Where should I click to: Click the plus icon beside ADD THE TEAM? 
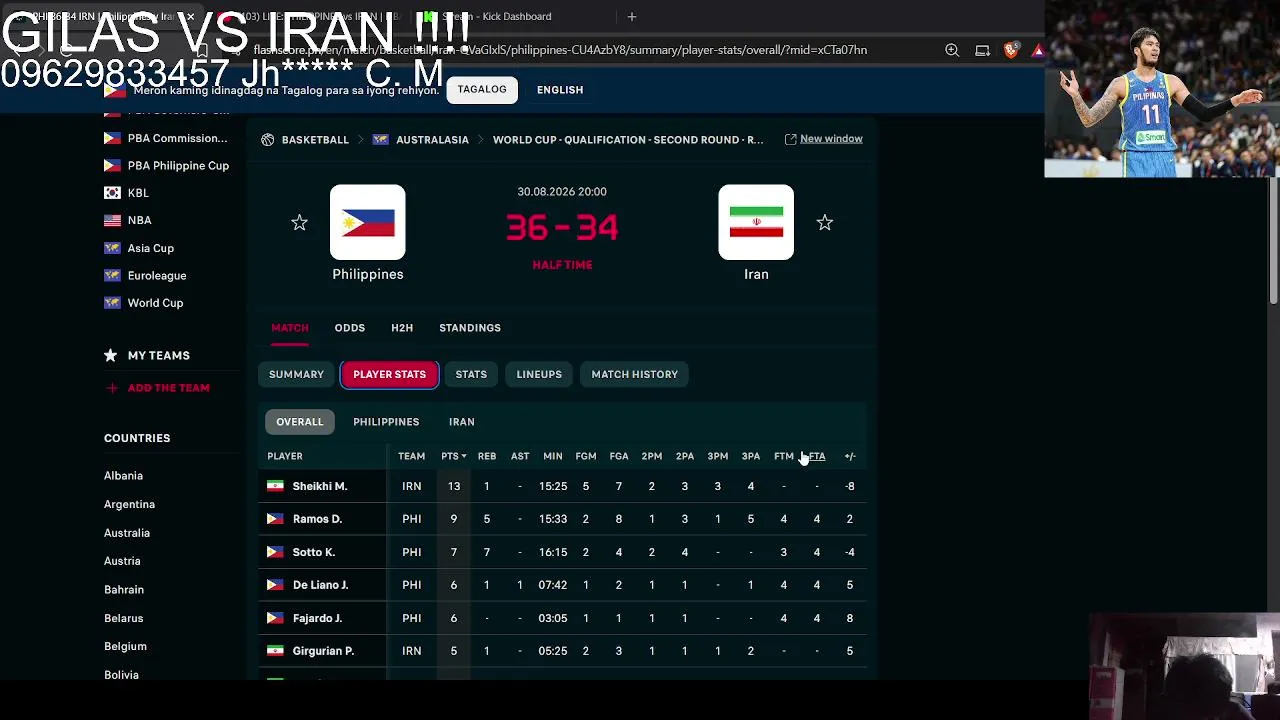[x=111, y=388]
